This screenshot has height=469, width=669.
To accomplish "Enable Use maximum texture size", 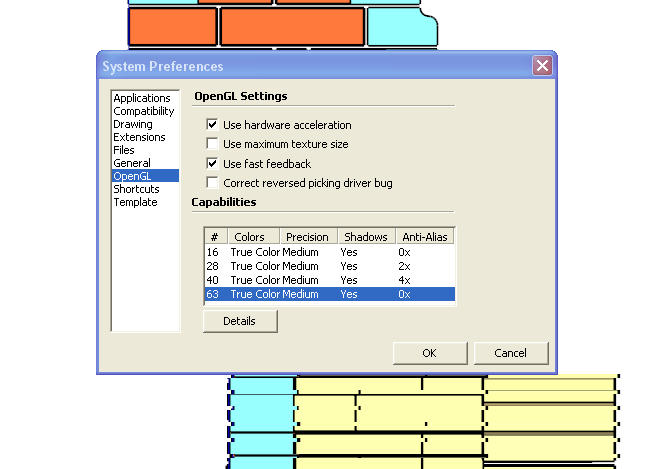I will (x=212, y=144).
